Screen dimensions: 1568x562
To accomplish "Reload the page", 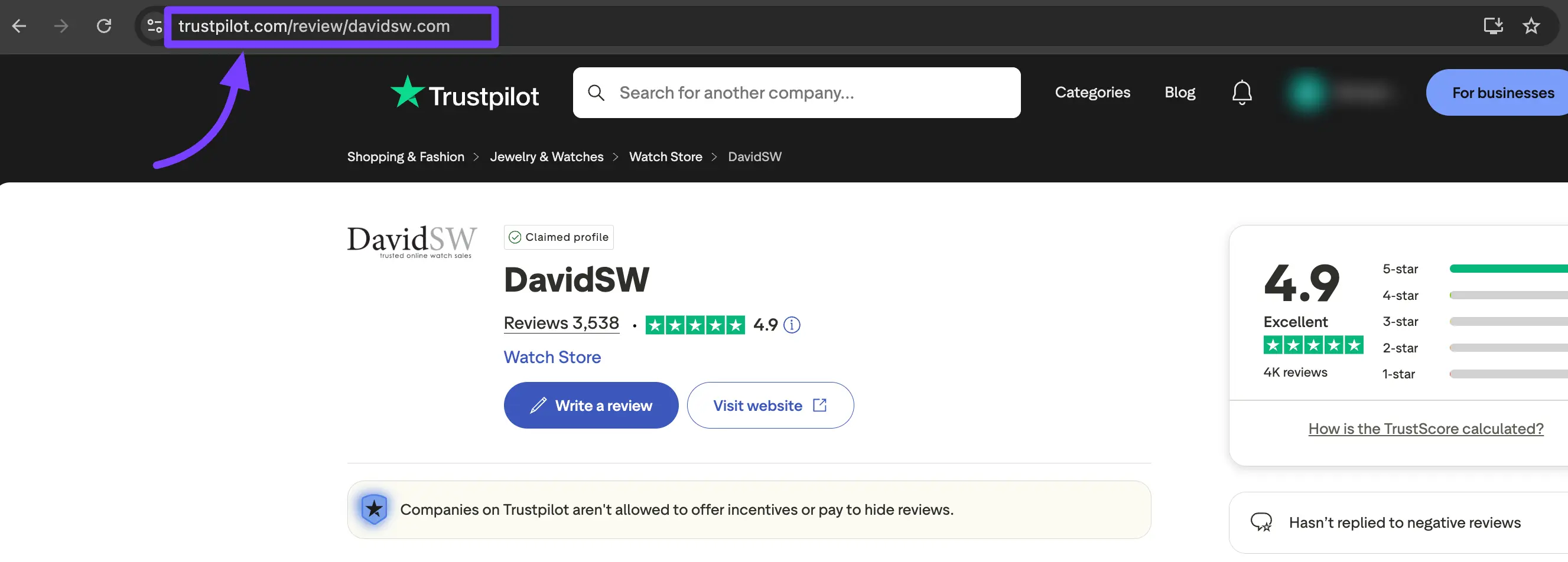I will 103,26.
